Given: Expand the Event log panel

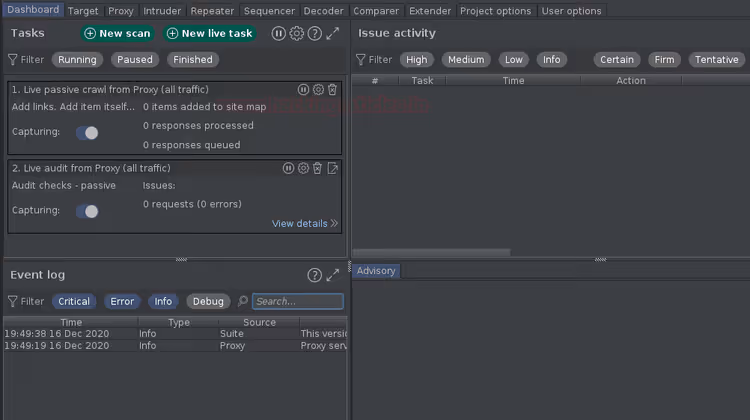Looking at the screenshot, I should (332, 275).
